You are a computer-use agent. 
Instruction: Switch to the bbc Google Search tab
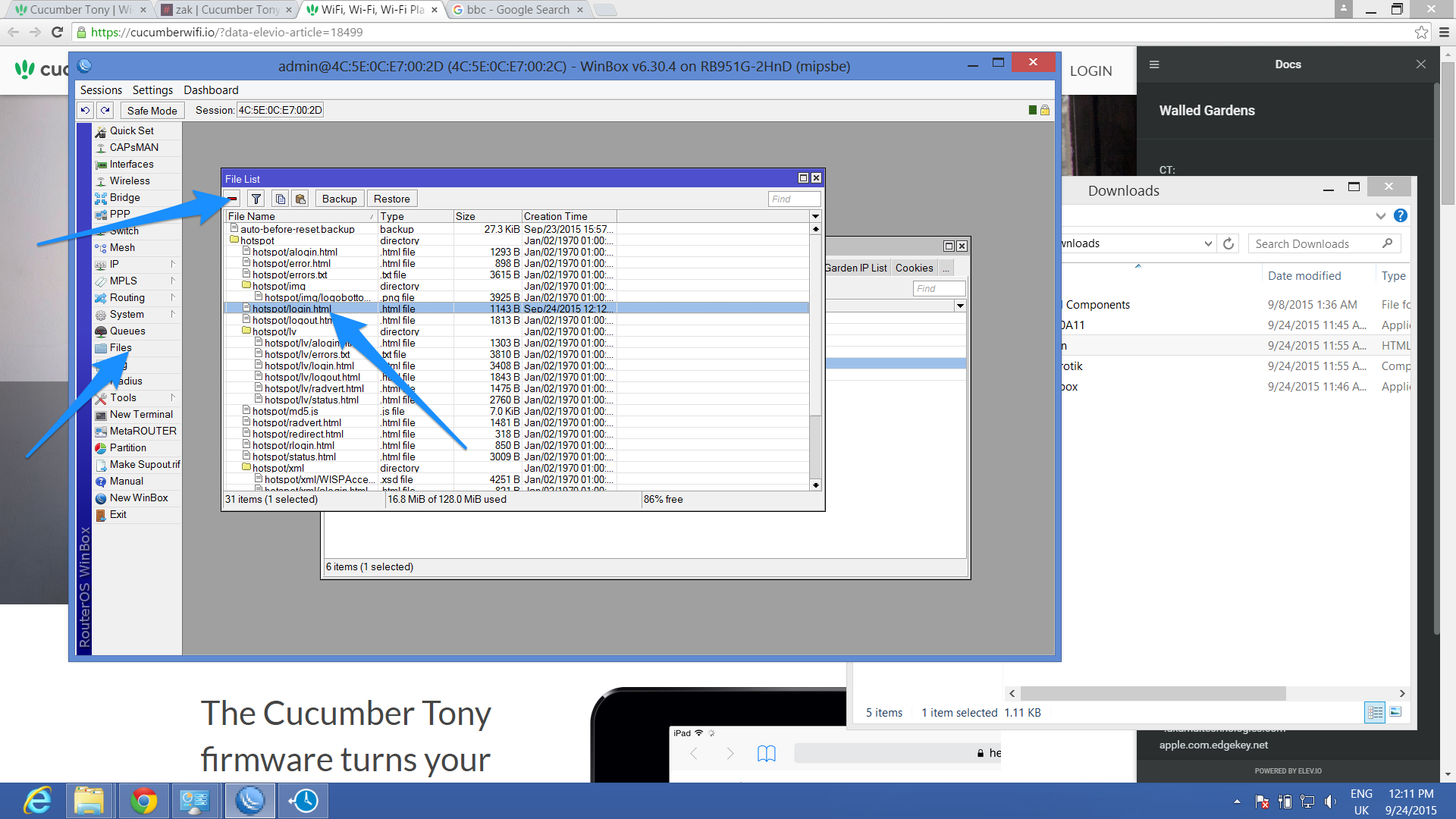click(518, 10)
